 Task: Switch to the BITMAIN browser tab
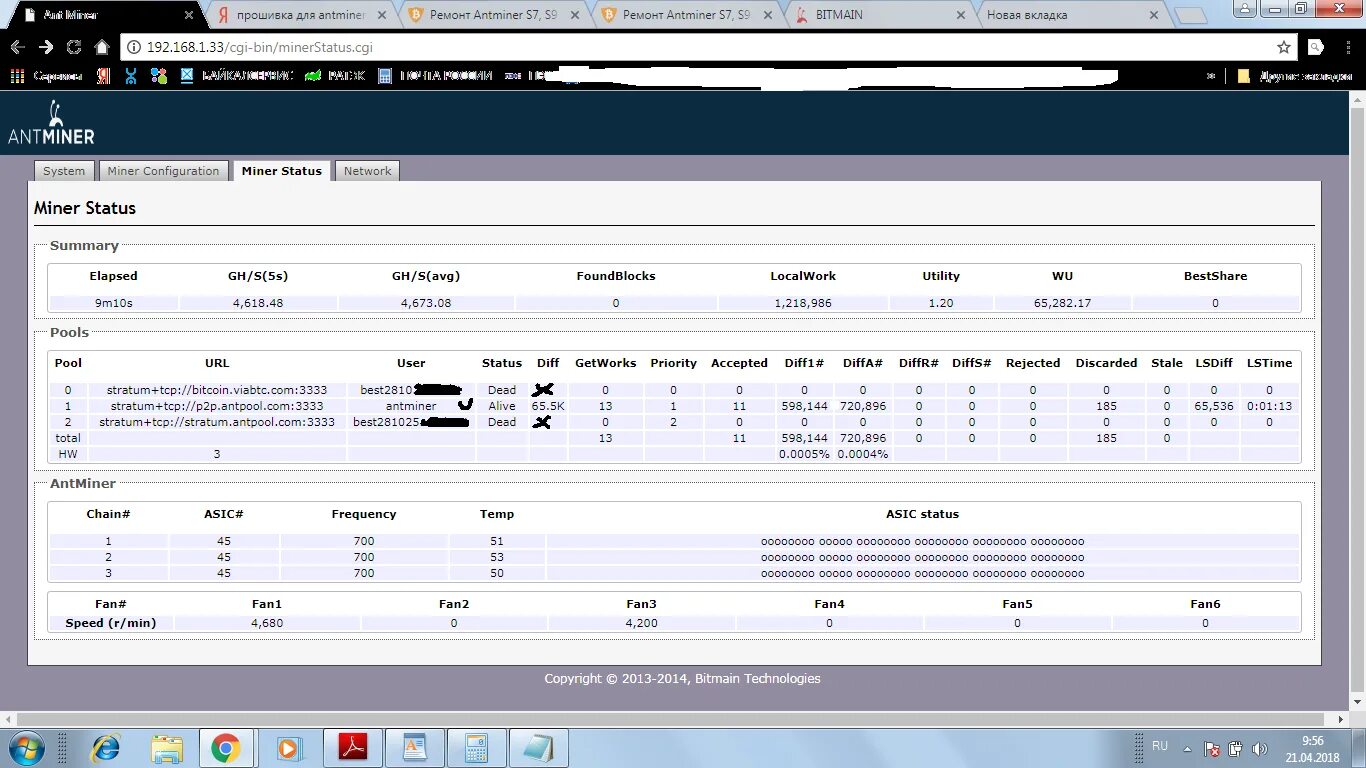coord(880,15)
